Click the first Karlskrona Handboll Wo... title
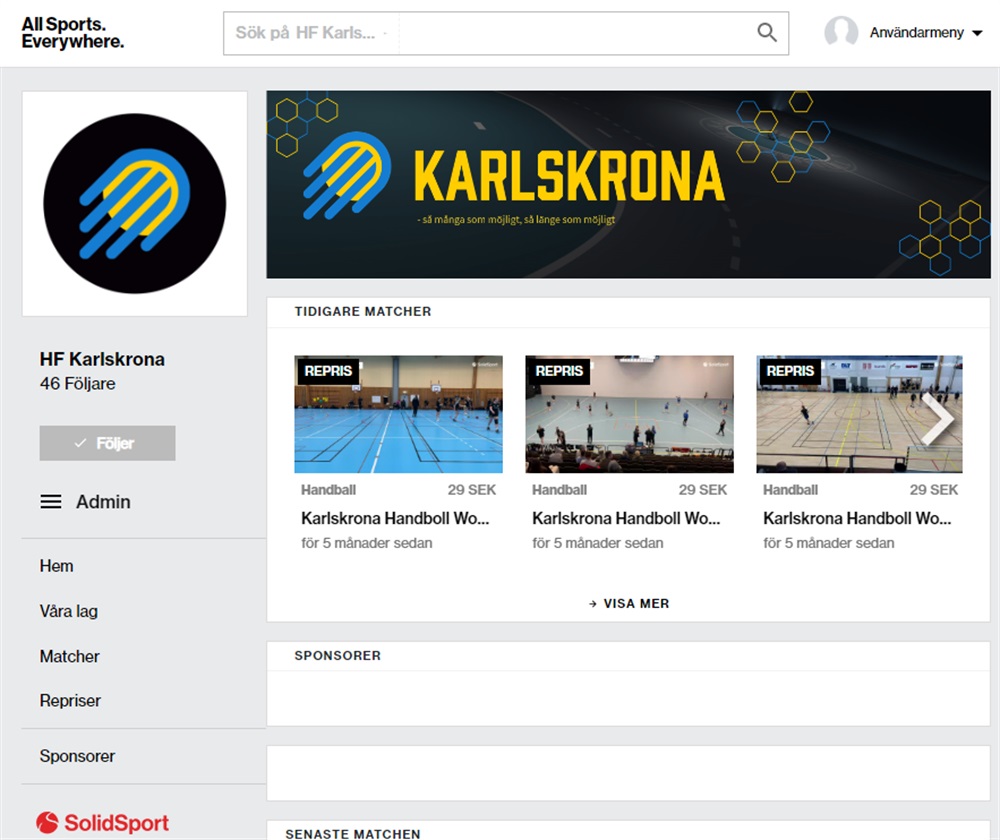 point(395,519)
